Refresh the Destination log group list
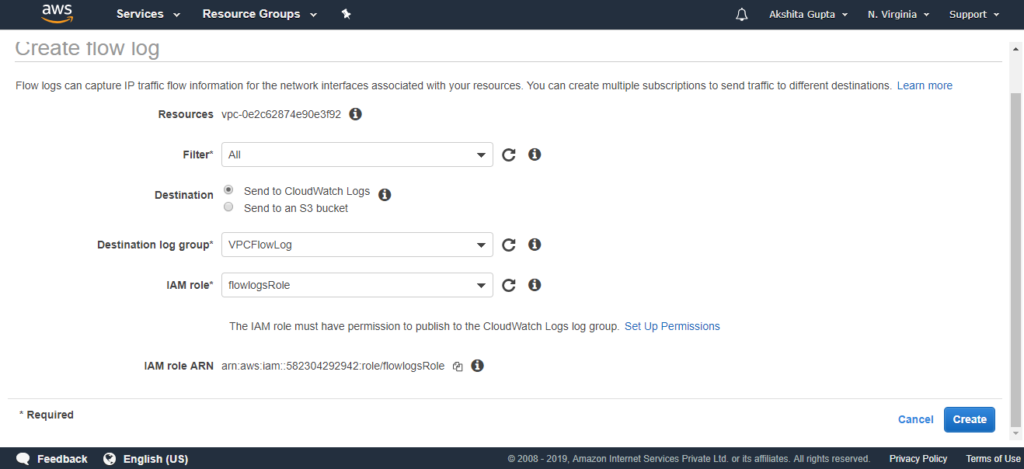This screenshot has width=1024, height=469. (x=509, y=245)
